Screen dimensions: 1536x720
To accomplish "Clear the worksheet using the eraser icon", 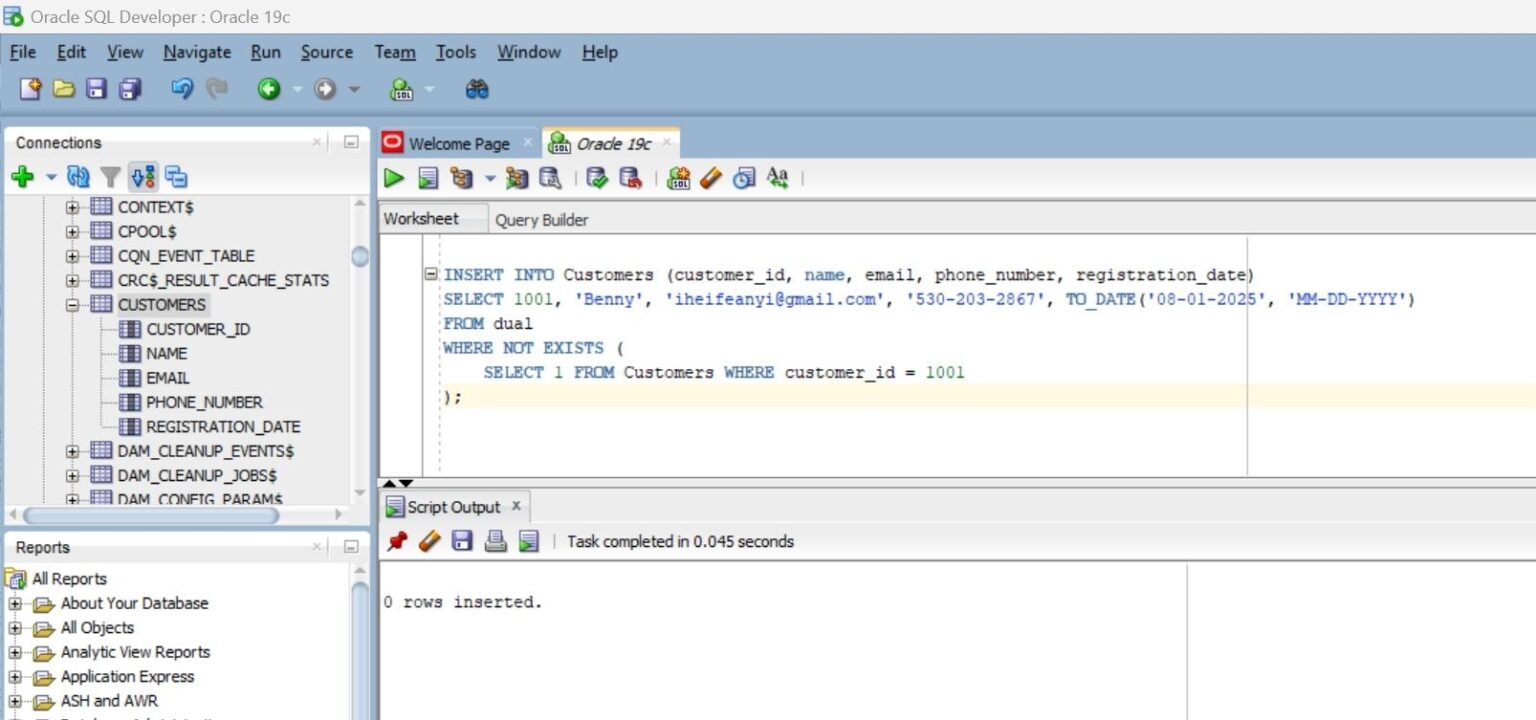I will [x=708, y=178].
